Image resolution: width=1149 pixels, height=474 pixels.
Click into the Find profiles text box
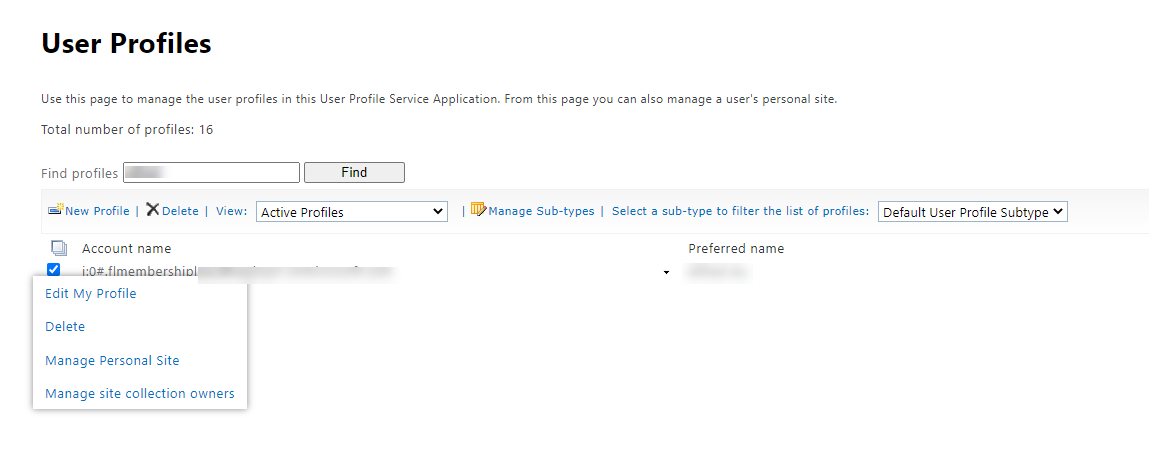pos(211,173)
